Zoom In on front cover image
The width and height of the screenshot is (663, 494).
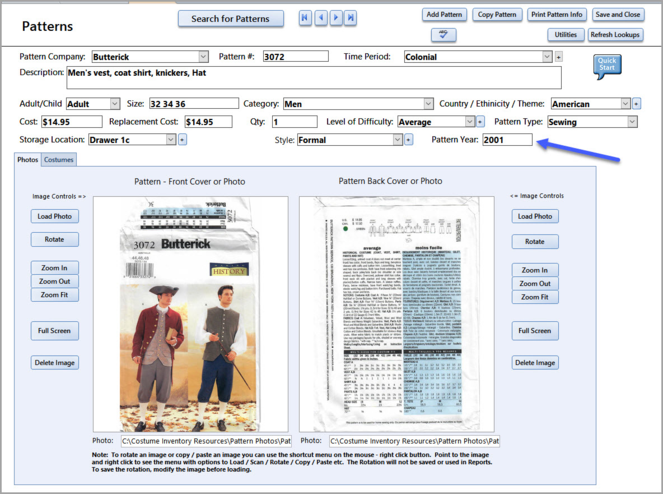55,268
